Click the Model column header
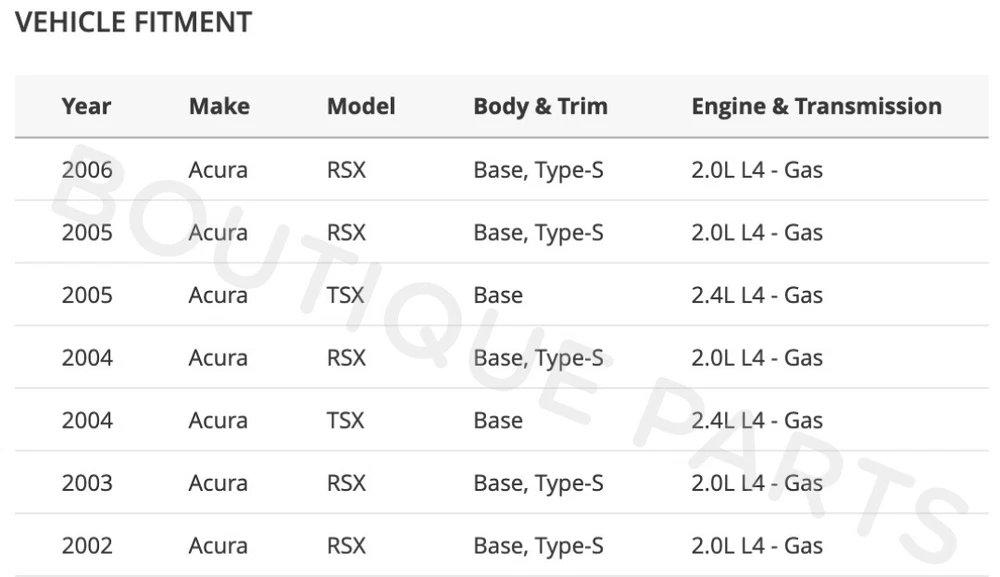Screen dimensions: 1000x577 coord(361,106)
